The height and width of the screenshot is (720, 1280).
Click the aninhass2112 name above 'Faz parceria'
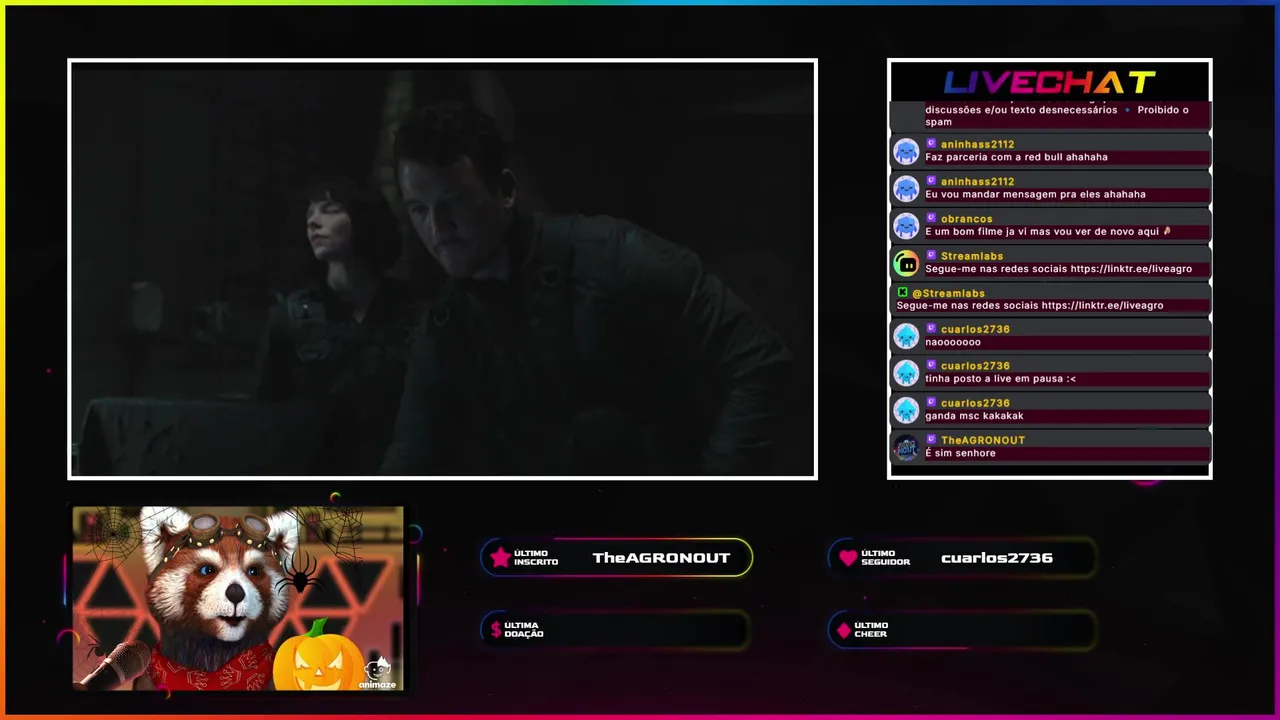pos(977,144)
